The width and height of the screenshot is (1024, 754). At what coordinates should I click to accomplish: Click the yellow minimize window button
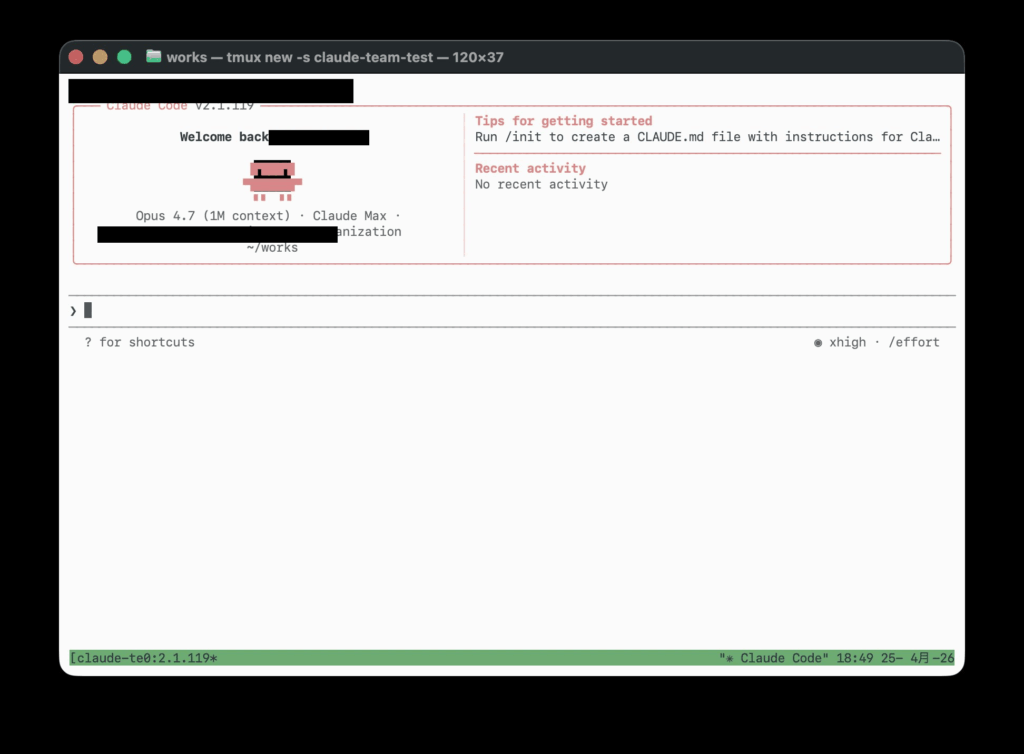tap(100, 57)
